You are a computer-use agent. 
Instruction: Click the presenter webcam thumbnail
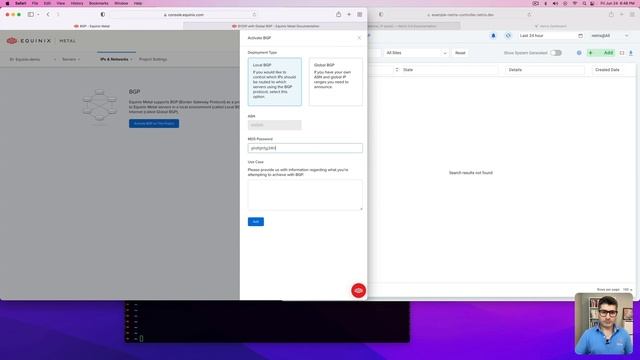603,323
